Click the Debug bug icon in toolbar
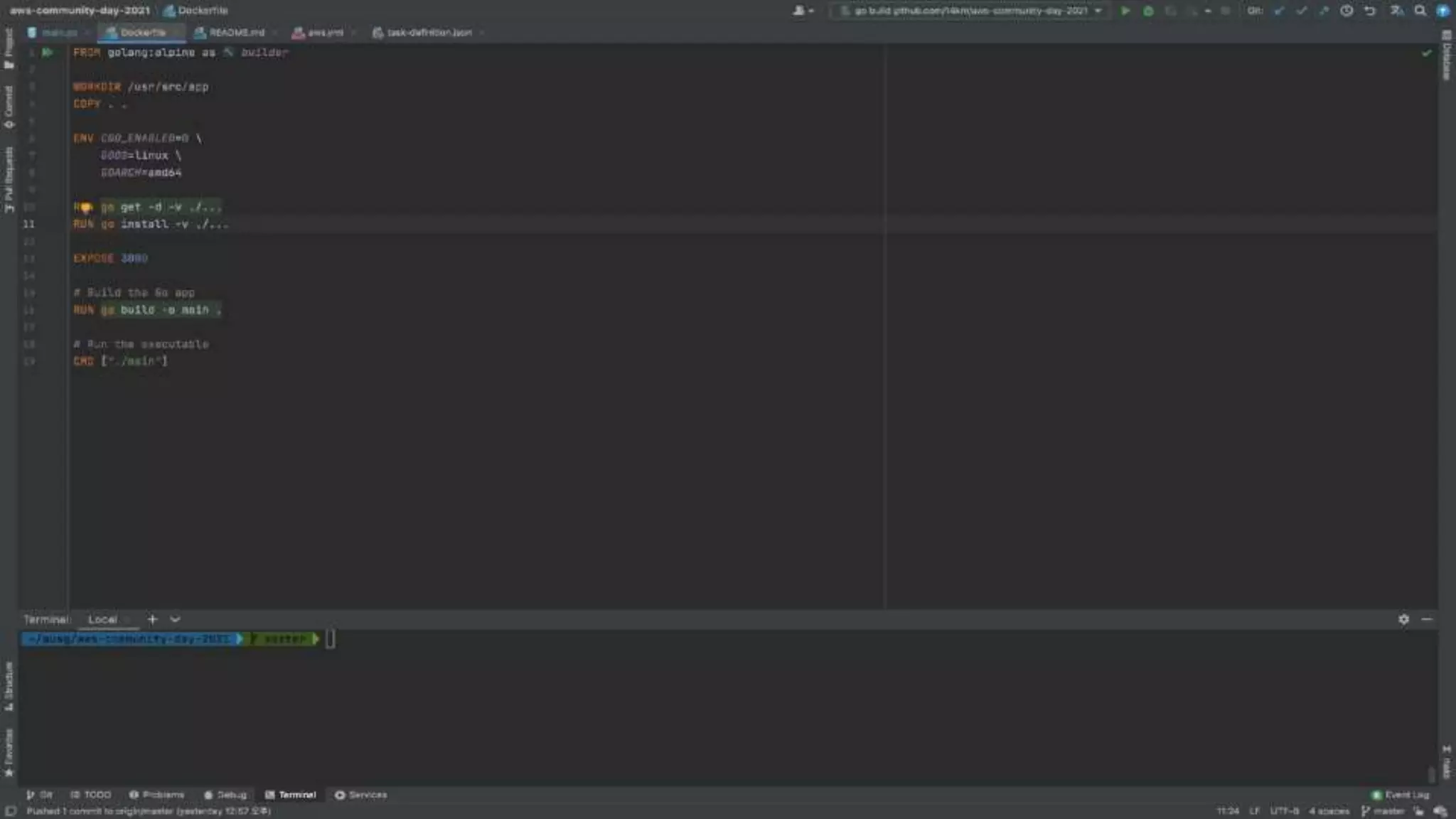 (1148, 11)
